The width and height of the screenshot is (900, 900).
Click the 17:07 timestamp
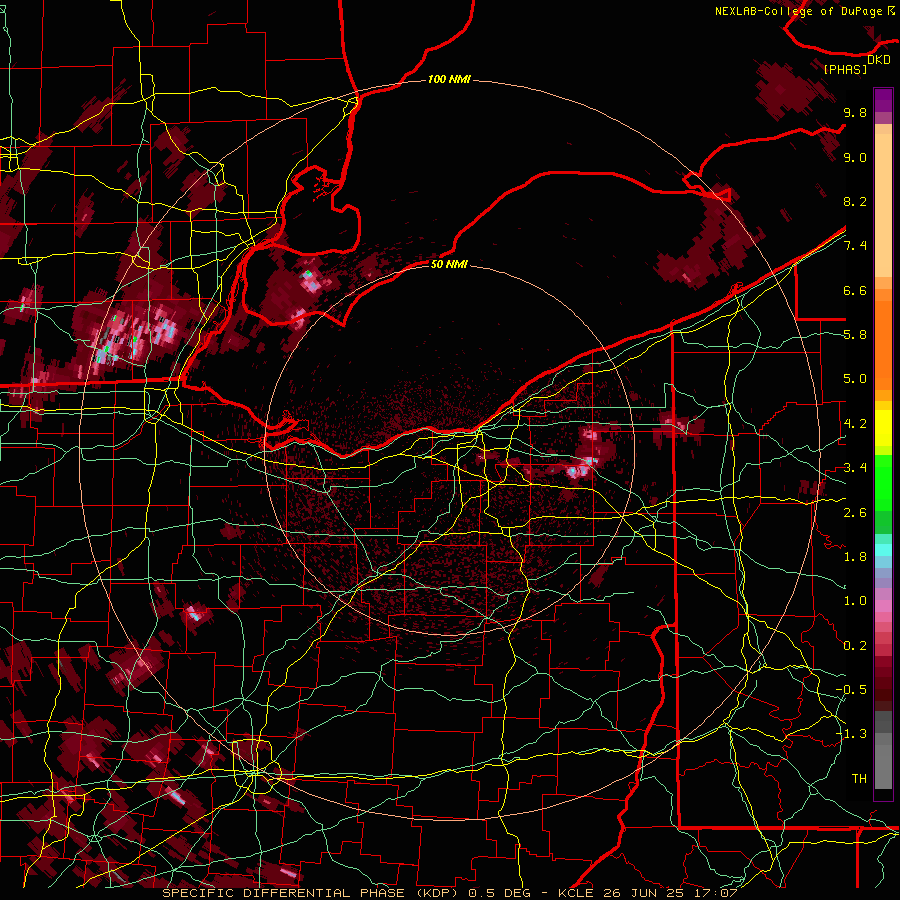click(x=714, y=893)
